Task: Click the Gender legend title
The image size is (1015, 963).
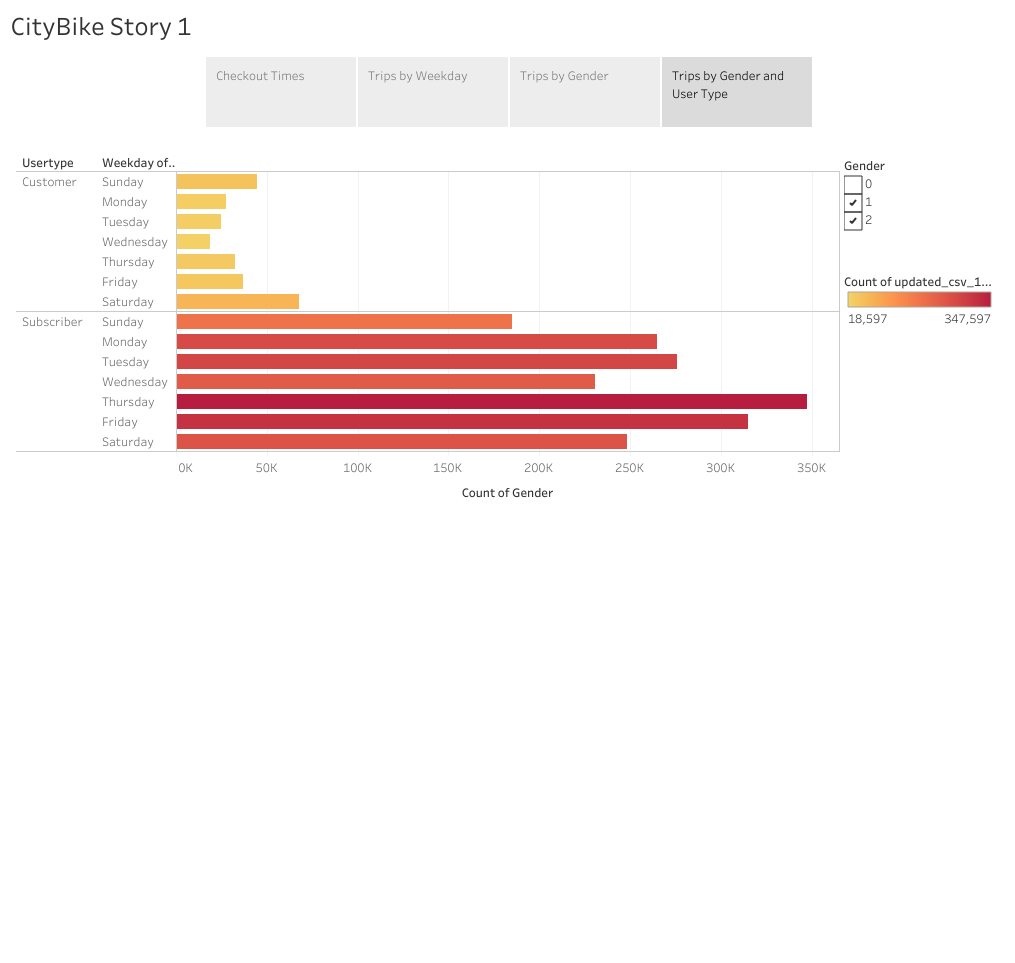Action: (864, 165)
